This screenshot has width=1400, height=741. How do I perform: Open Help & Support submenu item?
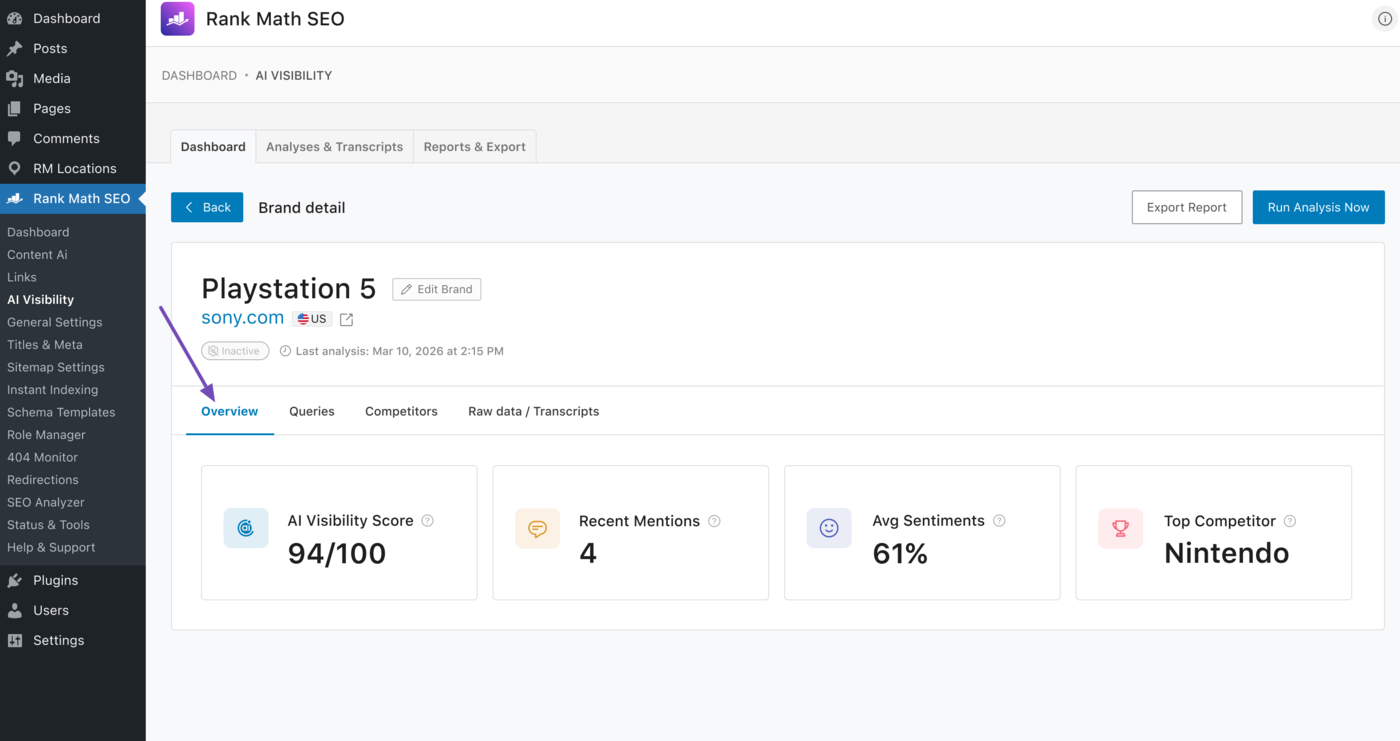click(x=51, y=547)
